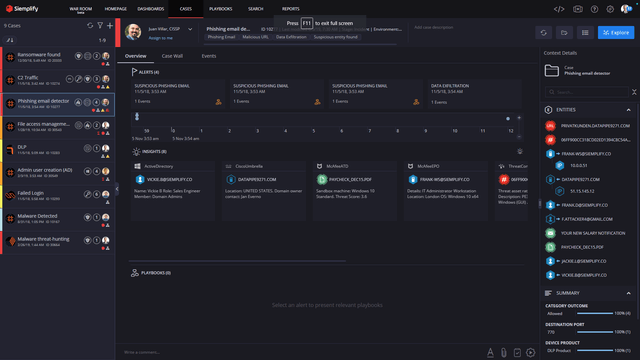The height and width of the screenshot is (360, 640).
Task: Click the Suspicious entity found tag
Action: [x=336, y=37]
